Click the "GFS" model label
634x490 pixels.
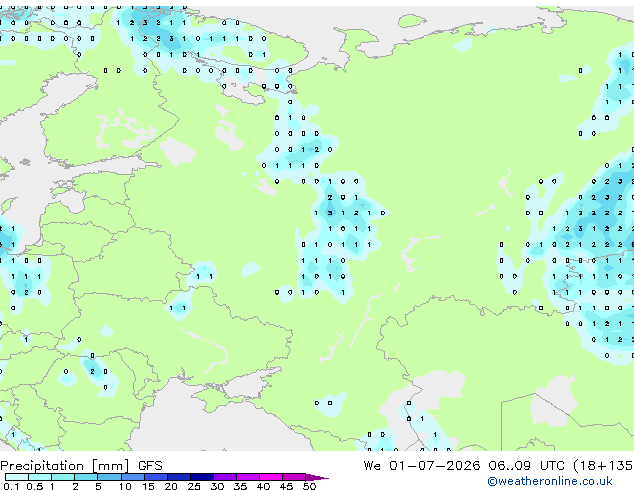click(150, 466)
